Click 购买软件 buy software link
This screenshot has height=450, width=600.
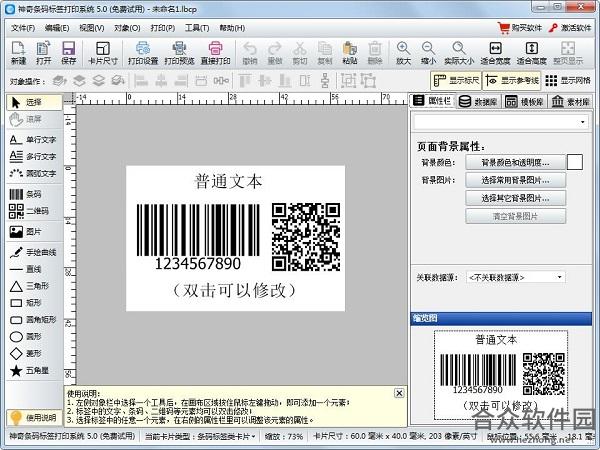click(520, 28)
